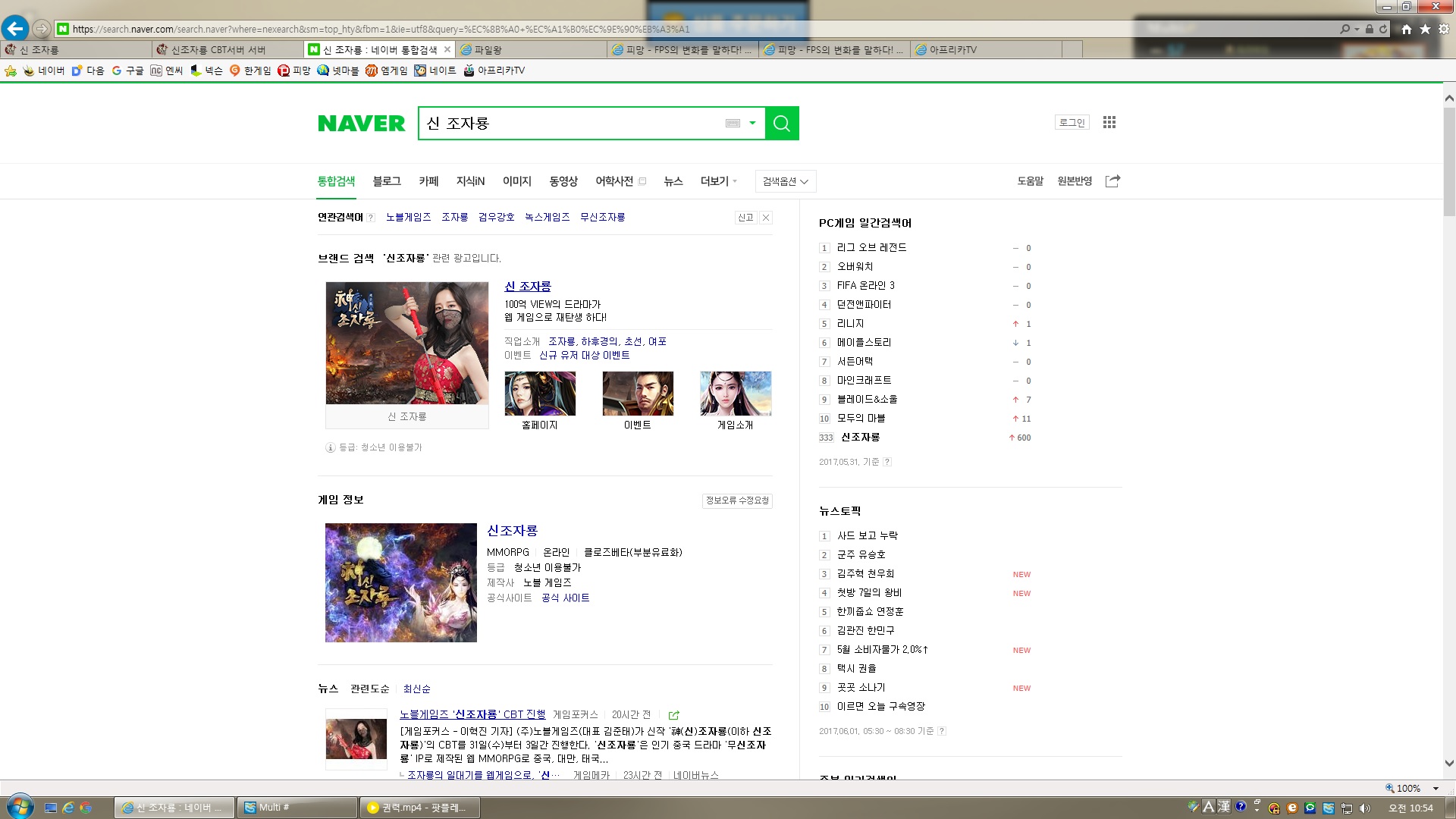Open the address bar search dropdown arrow

tap(1357, 29)
